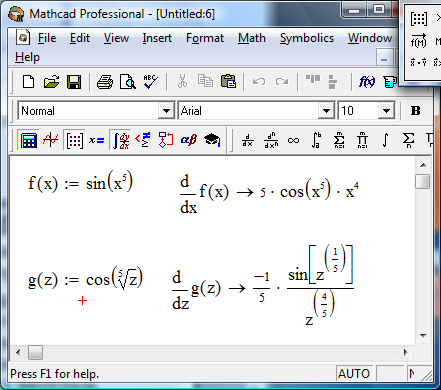Open the Format menu
The height and width of the screenshot is (390, 441).
[205, 38]
